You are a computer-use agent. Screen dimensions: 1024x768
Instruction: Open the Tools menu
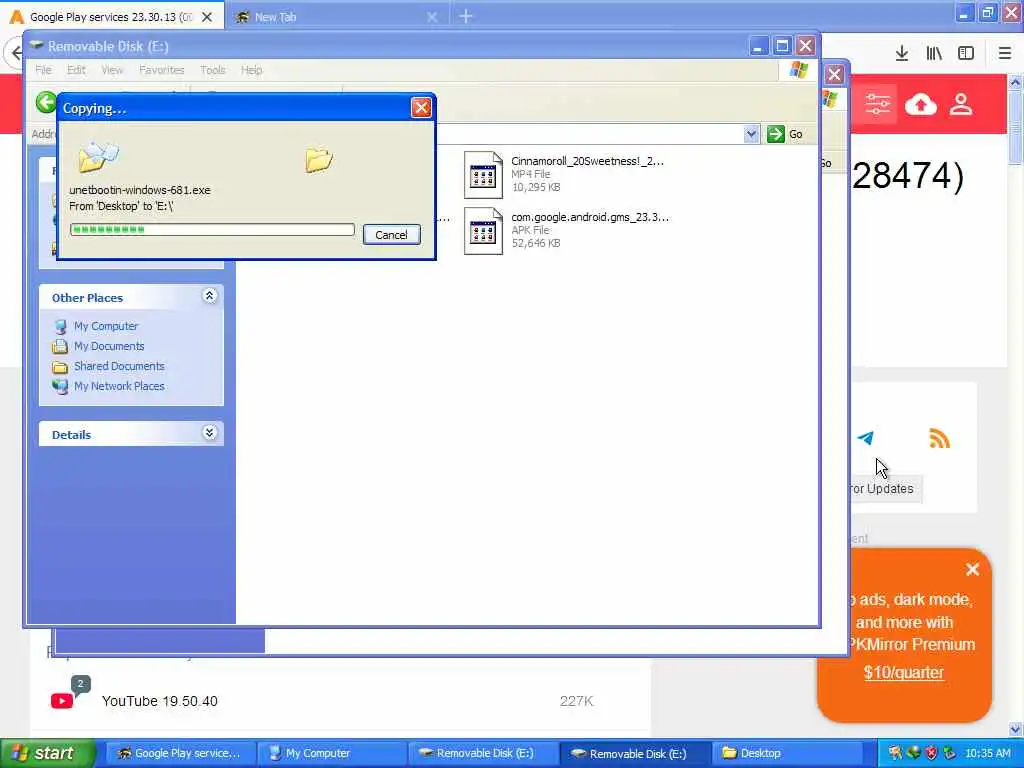[x=212, y=70]
